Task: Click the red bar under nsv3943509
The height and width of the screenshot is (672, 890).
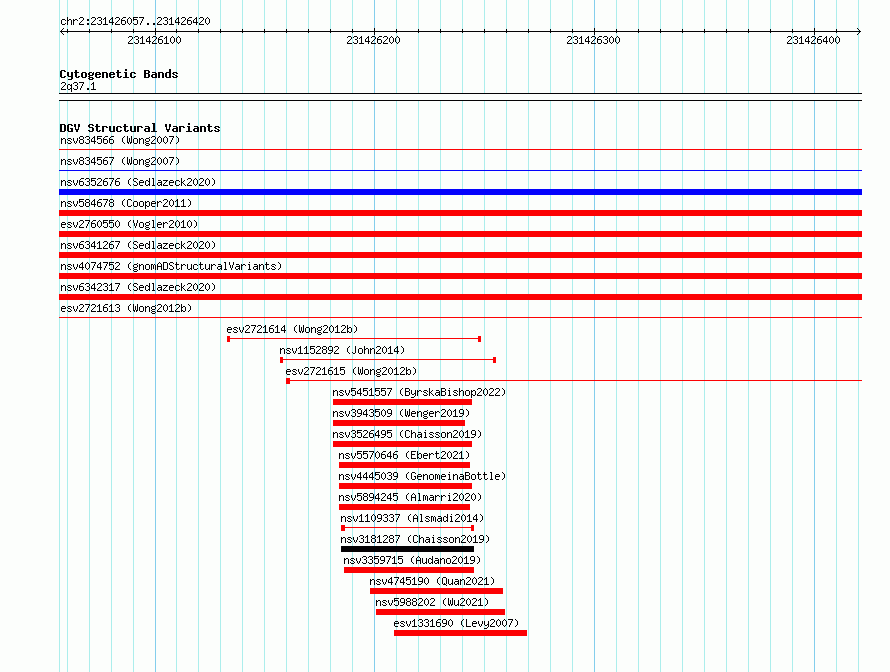Action: pos(399,423)
